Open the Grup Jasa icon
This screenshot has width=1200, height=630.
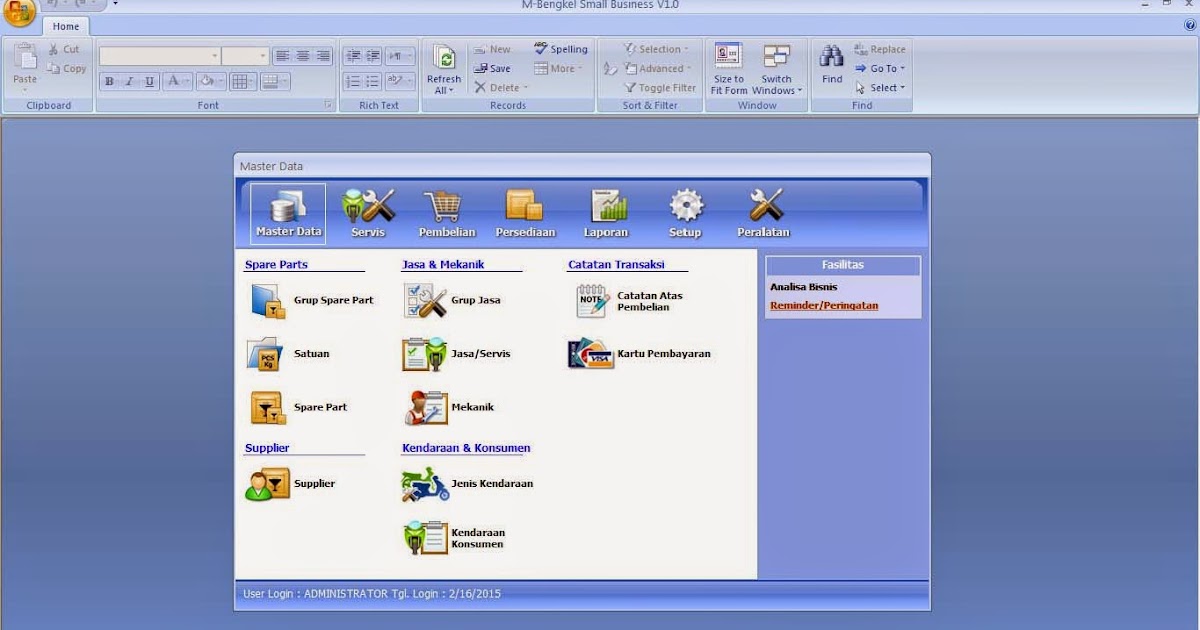(425, 301)
